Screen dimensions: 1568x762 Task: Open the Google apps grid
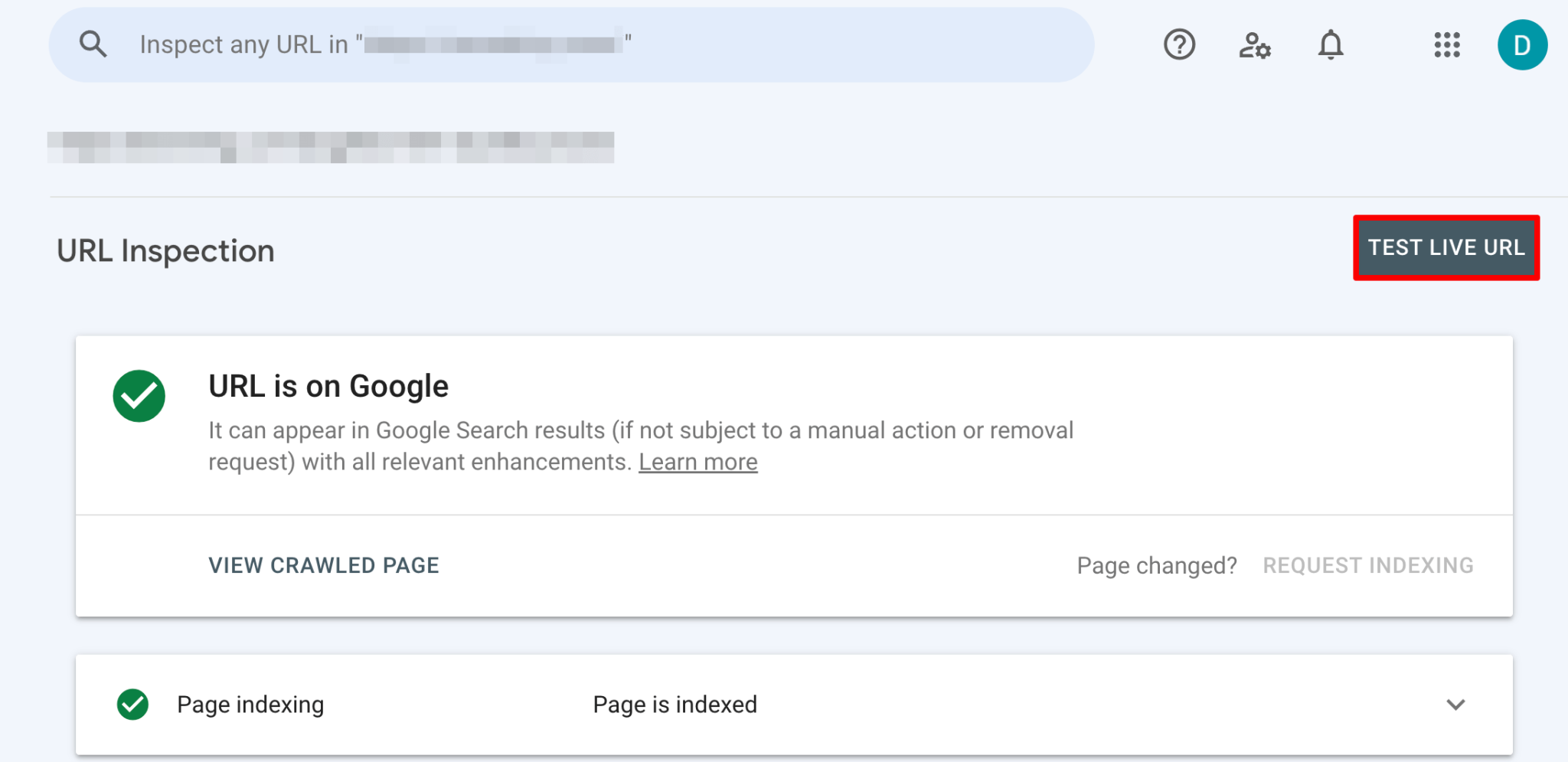pos(1447,44)
